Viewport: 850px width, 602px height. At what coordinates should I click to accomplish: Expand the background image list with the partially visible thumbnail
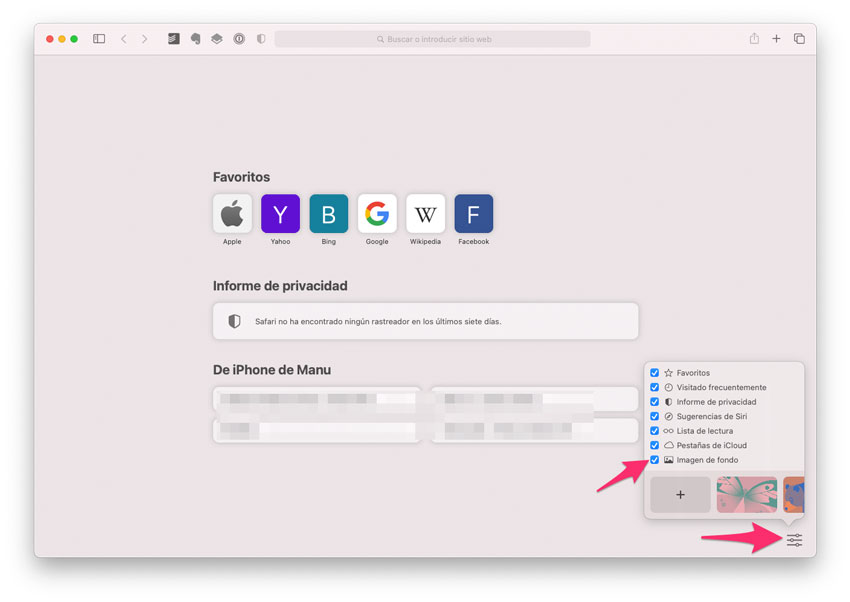tap(795, 494)
